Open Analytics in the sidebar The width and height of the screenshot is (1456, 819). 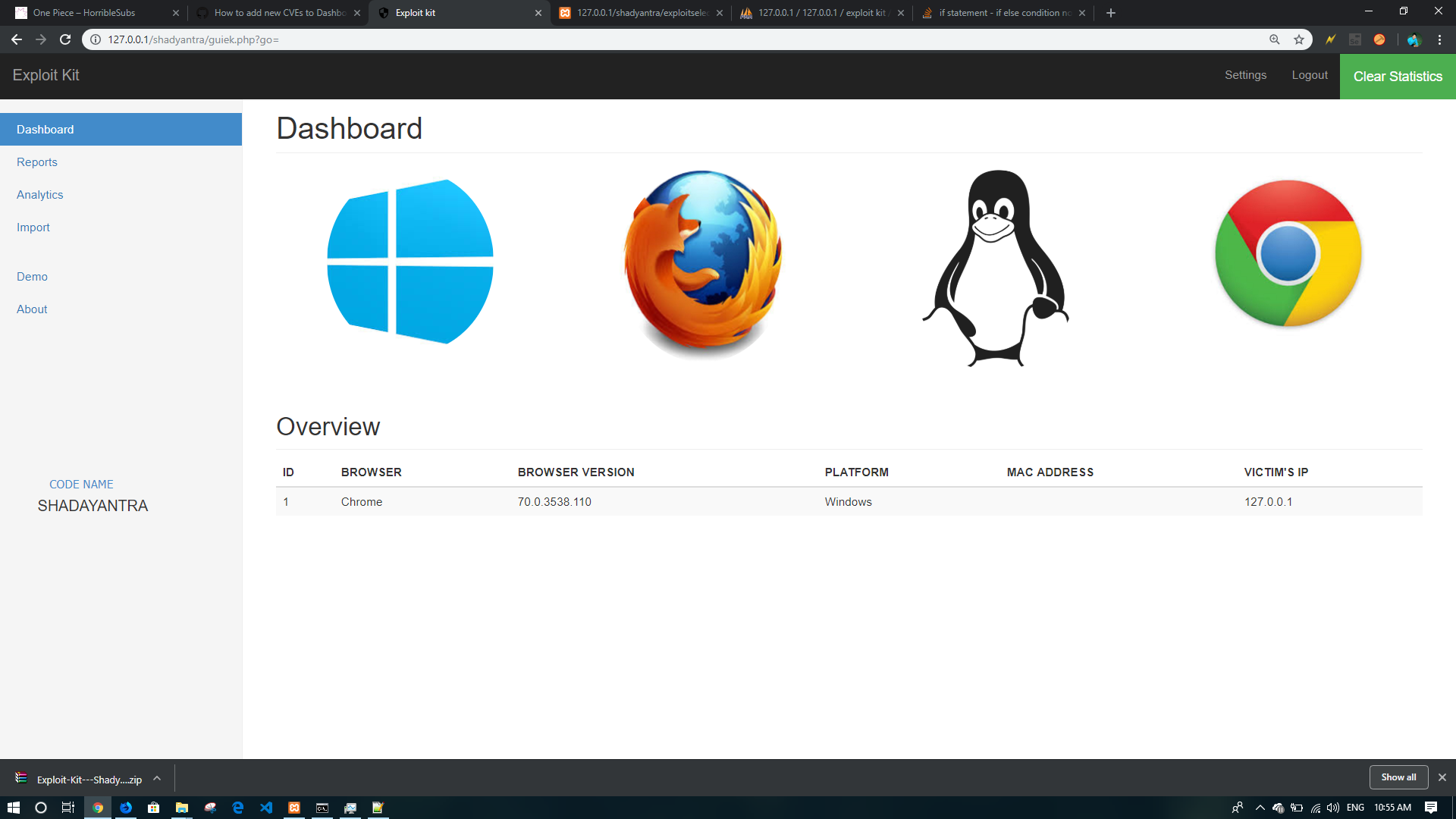(40, 195)
